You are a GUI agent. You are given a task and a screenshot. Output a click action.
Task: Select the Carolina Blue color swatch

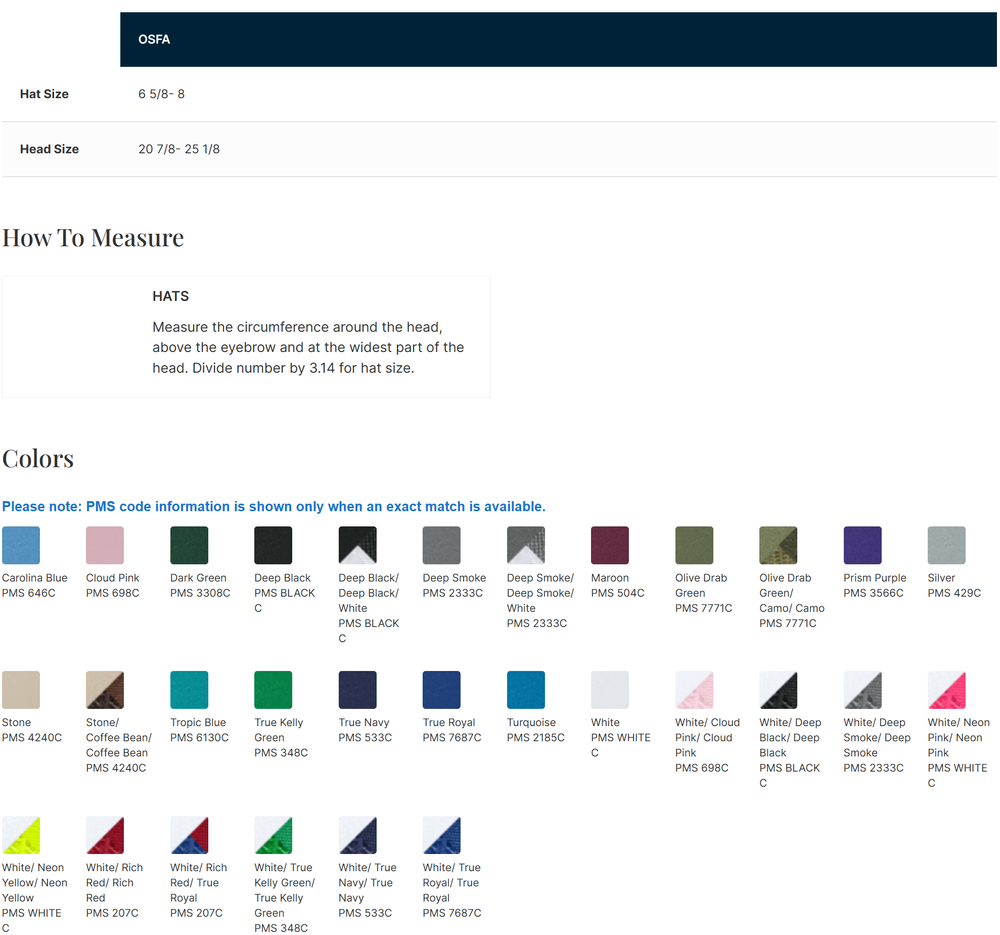[21, 546]
